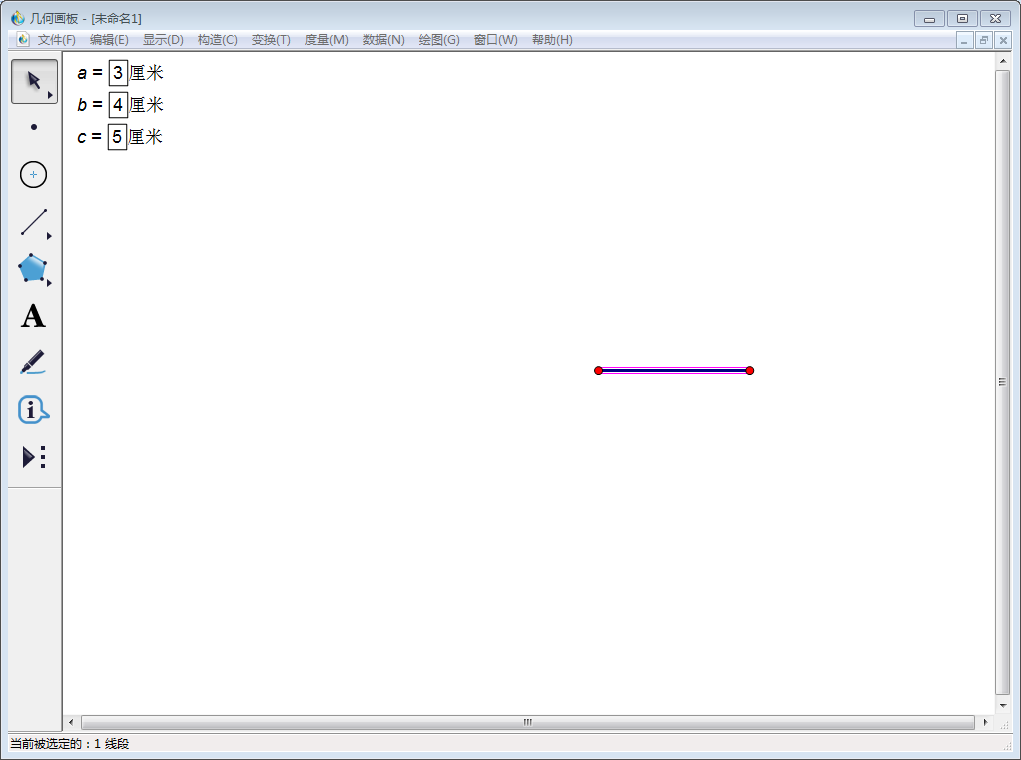Click the parameter label c =
The width and height of the screenshot is (1021, 760).
(x=89, y=137)
